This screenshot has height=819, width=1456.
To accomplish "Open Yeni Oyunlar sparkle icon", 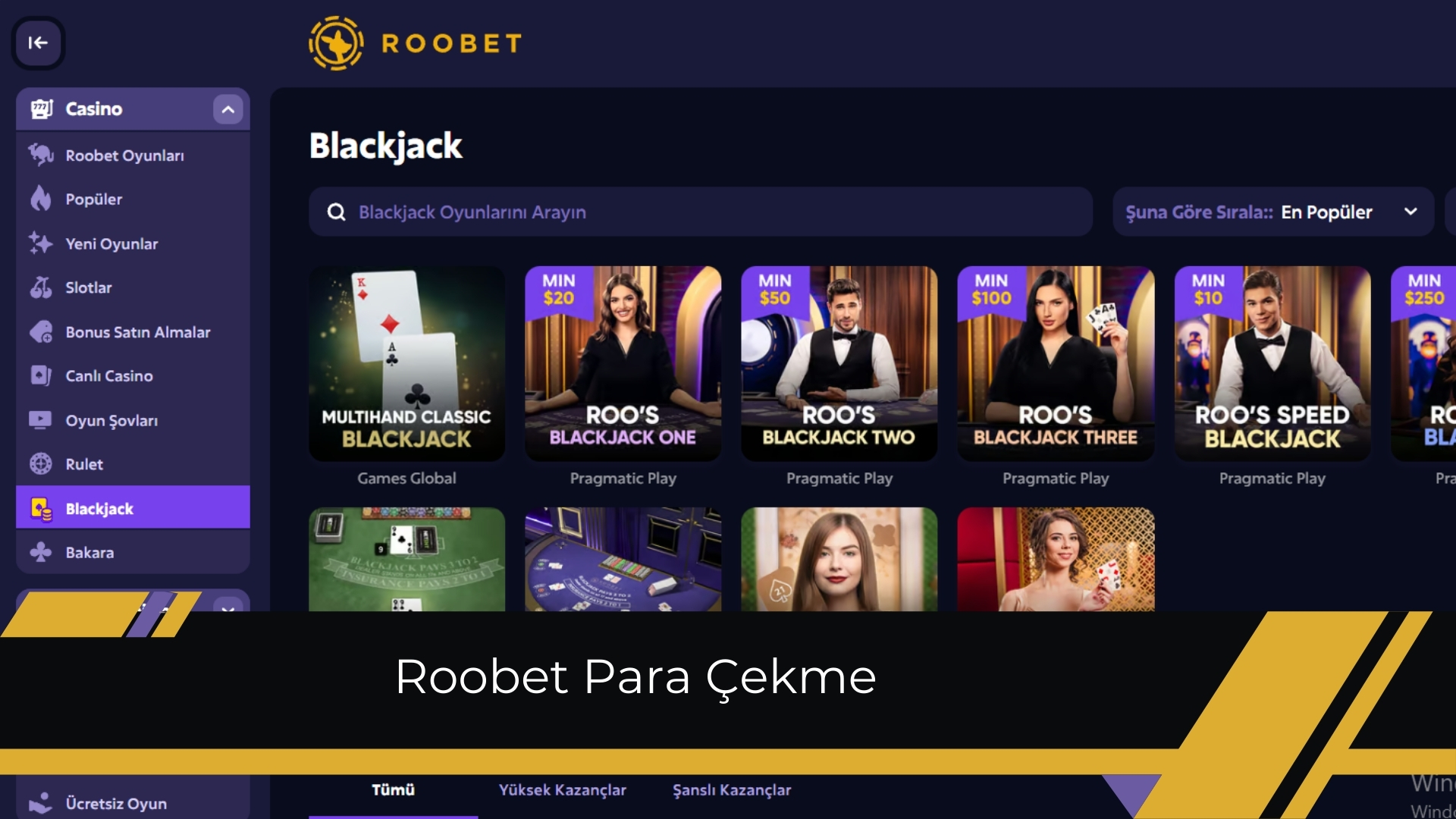I will point(41,243).
